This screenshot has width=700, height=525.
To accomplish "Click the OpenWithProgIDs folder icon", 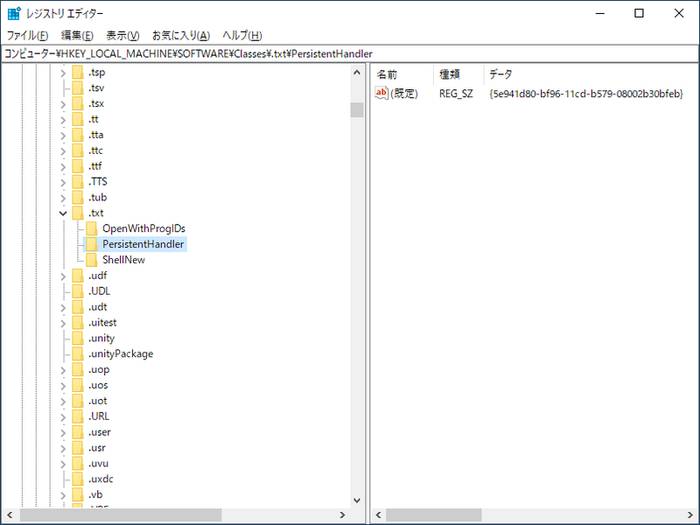I will click(92, 229).
